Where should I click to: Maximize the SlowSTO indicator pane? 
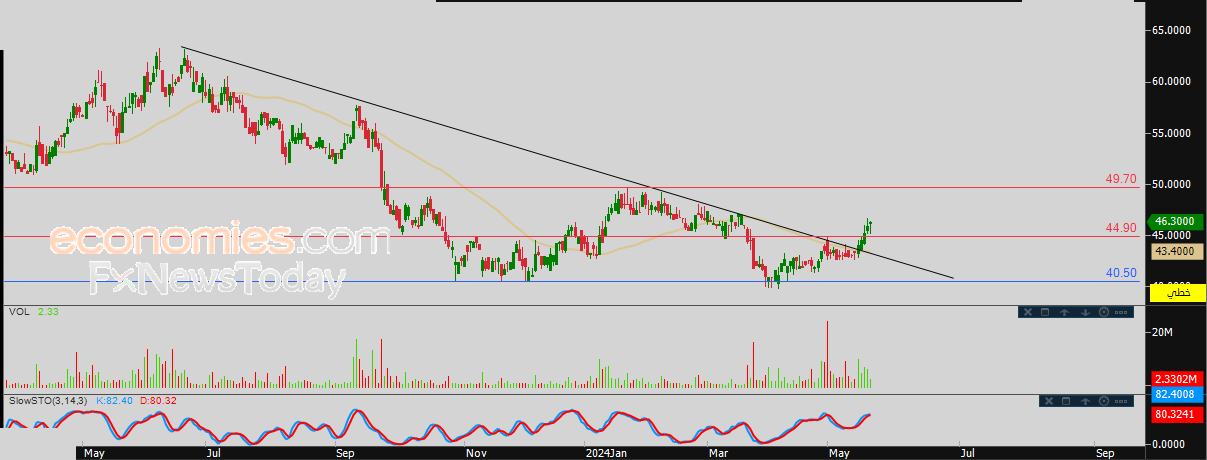1066,401
